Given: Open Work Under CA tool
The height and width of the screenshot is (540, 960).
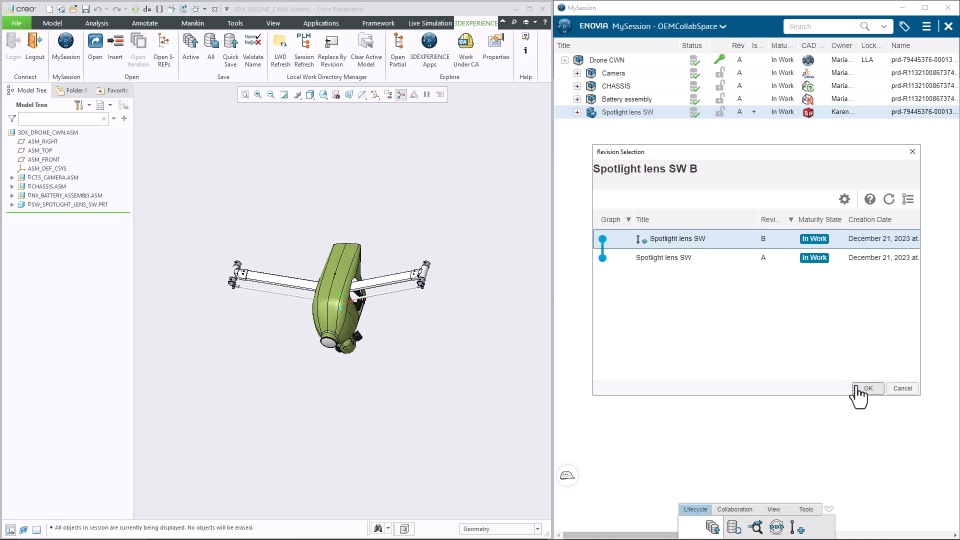Looking at the screenshot, I should click(x=466, y=50).
